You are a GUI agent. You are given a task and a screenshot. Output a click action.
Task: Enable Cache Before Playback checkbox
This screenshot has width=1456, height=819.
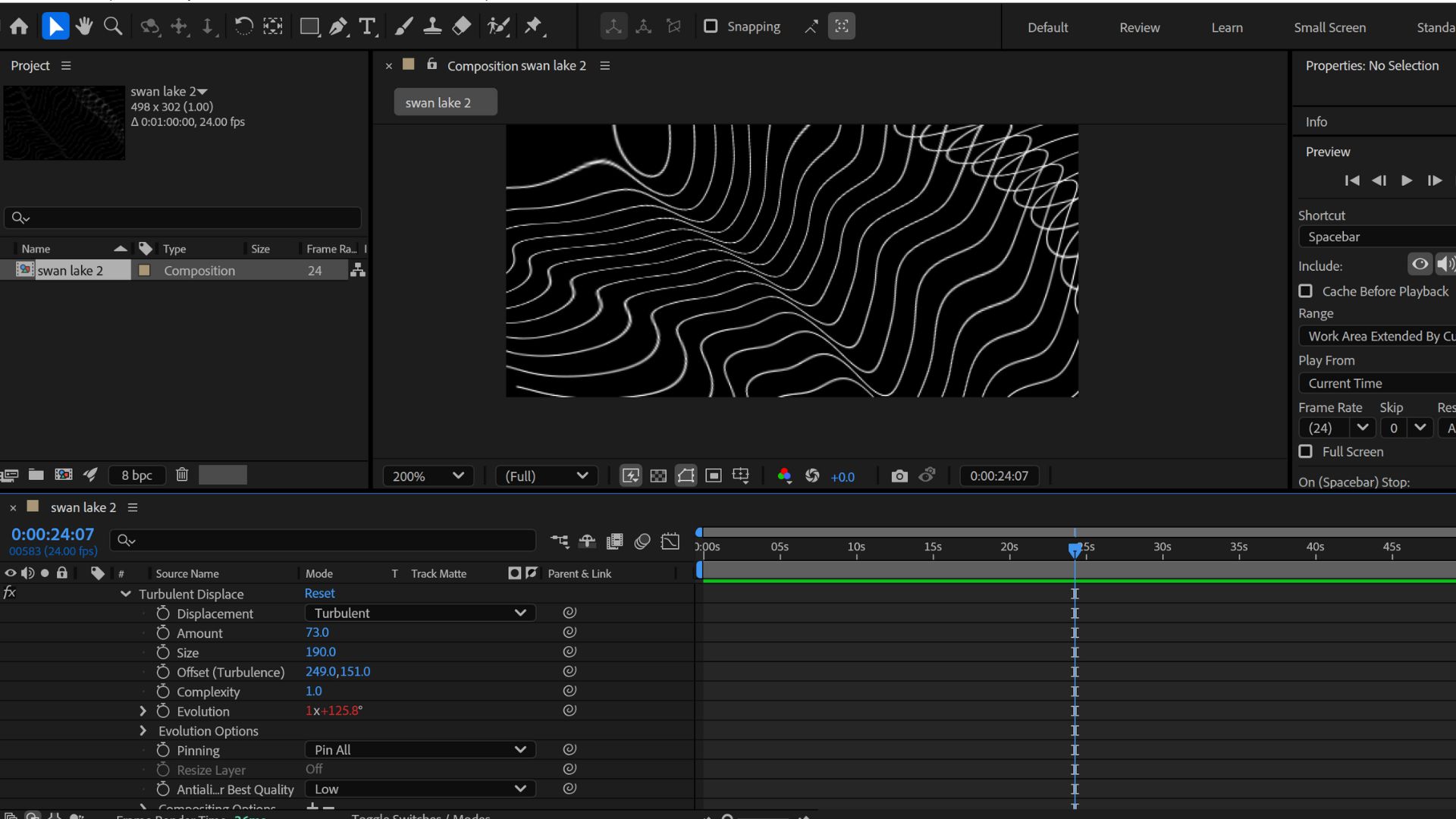pos(1305,291)
